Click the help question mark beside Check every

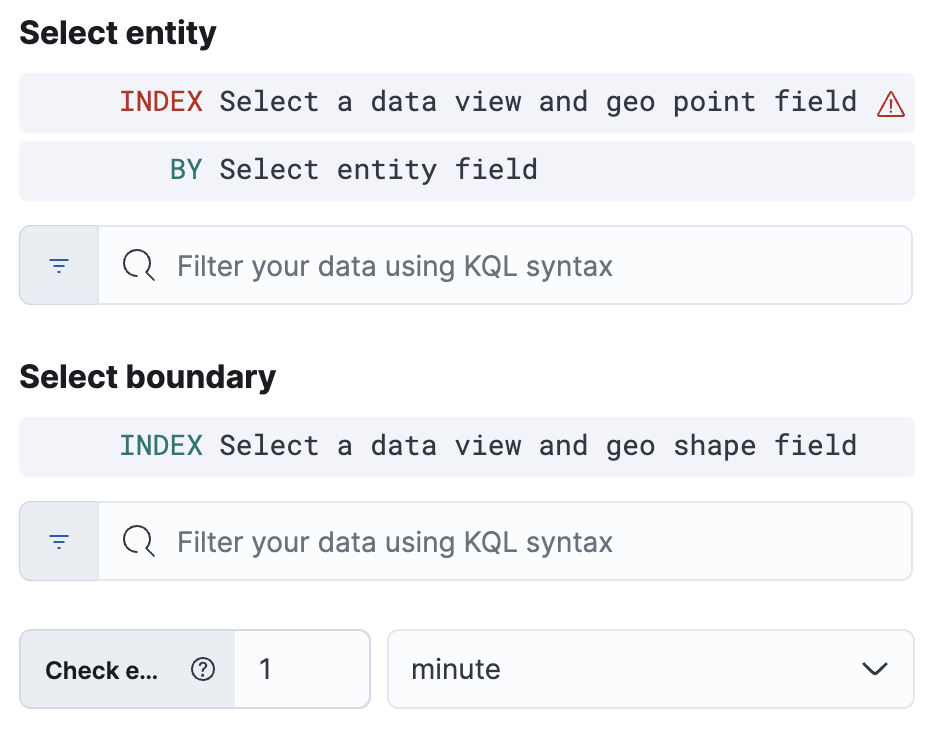tap(203, 670)
